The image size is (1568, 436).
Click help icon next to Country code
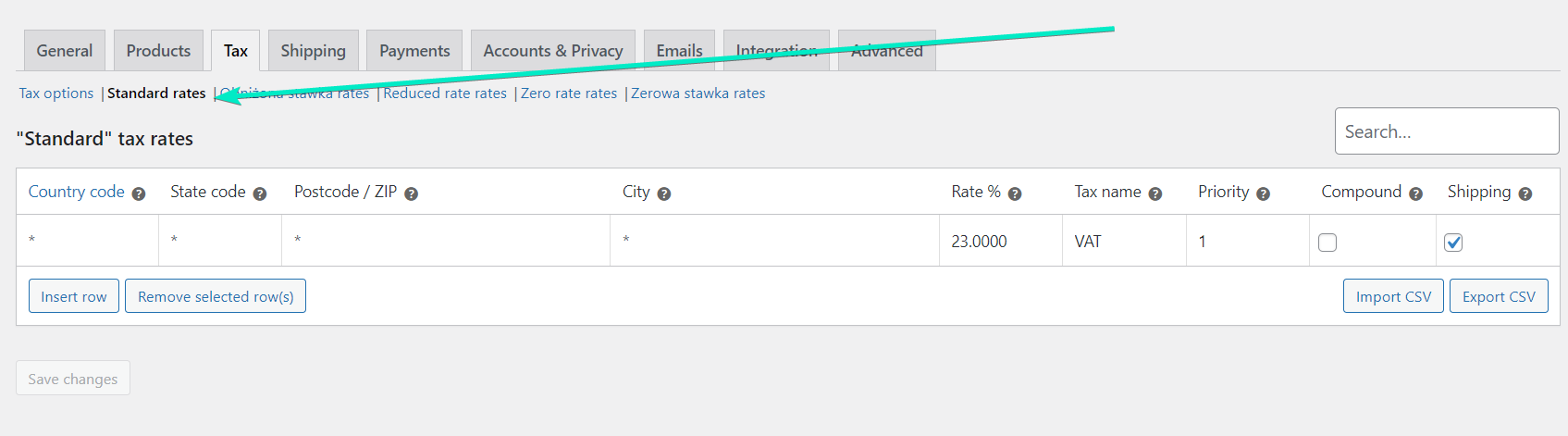[x=139, y=193]
